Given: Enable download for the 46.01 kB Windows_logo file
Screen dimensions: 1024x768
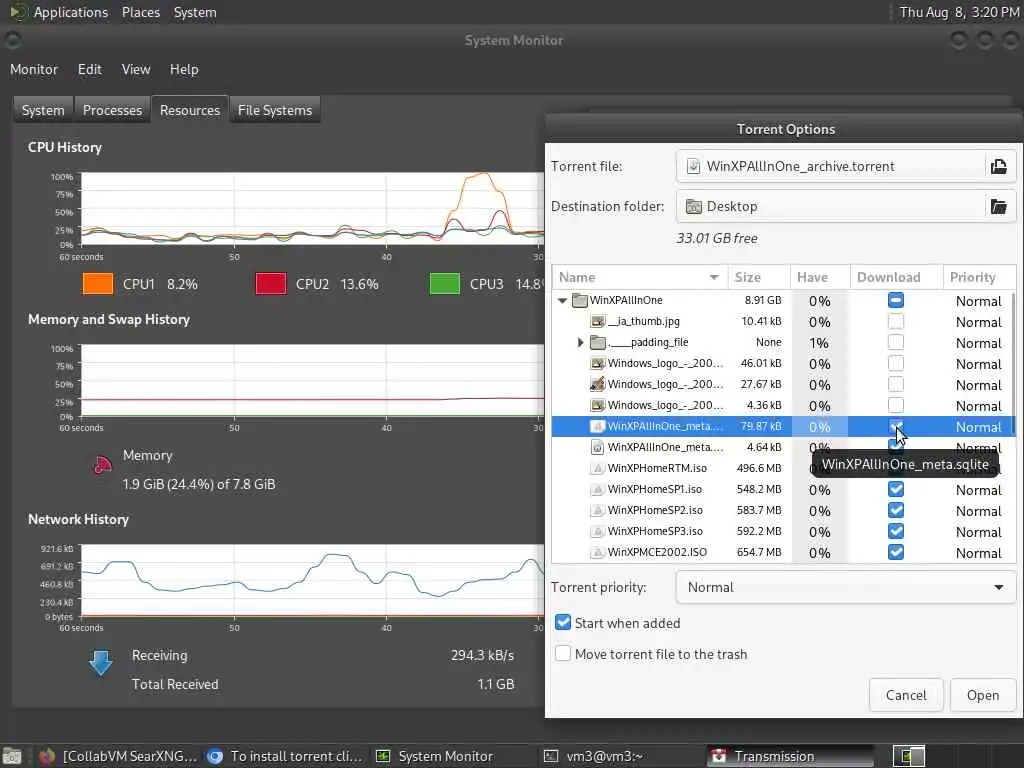Looking at the screenshot, I should (x=896, y=363).
